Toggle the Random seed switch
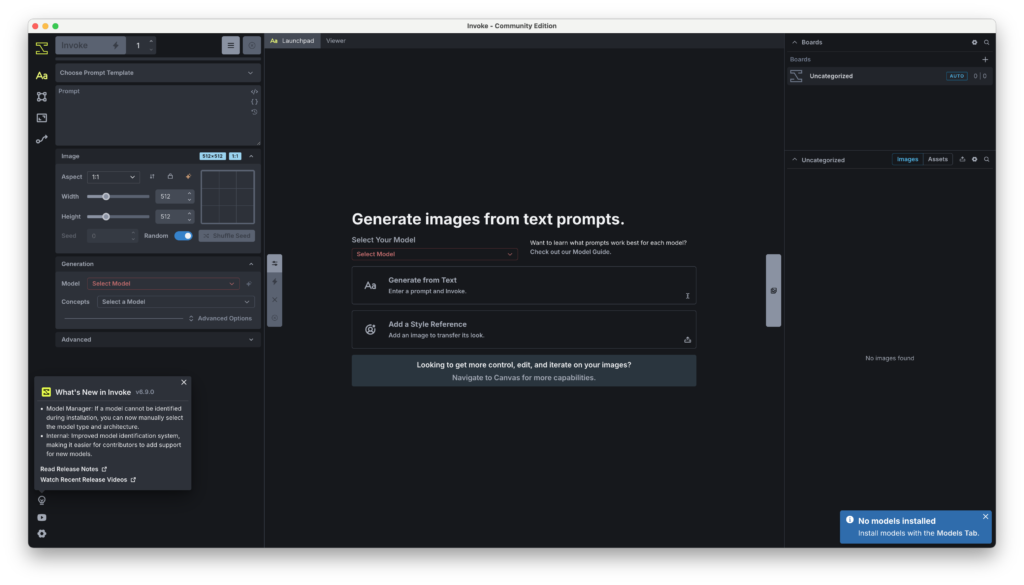 183,236
